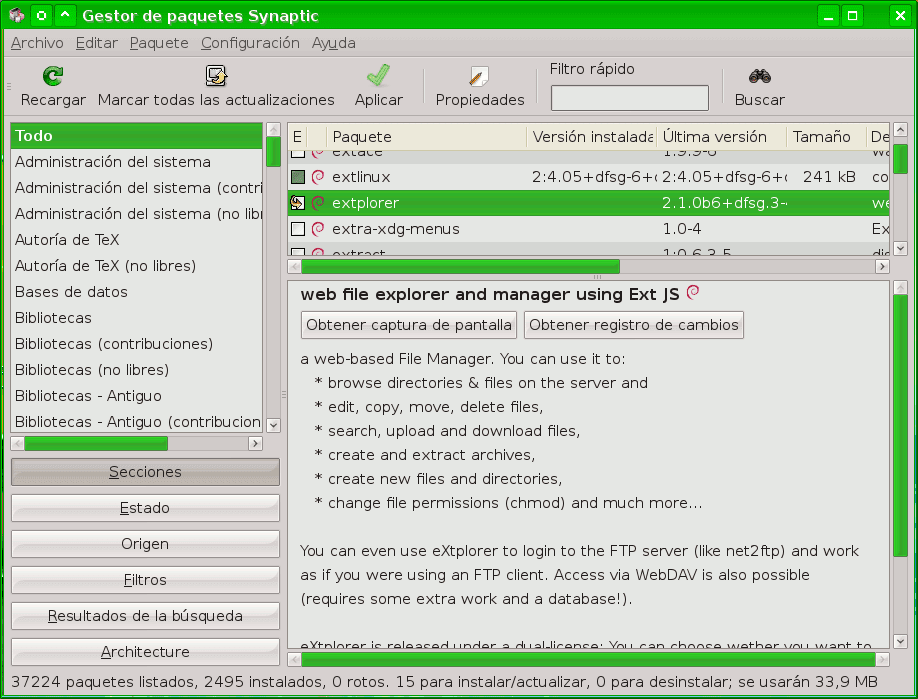Screen dimensions: 918x699
Task: Toggle the extlinux installed status box
Action: (298, 177)
